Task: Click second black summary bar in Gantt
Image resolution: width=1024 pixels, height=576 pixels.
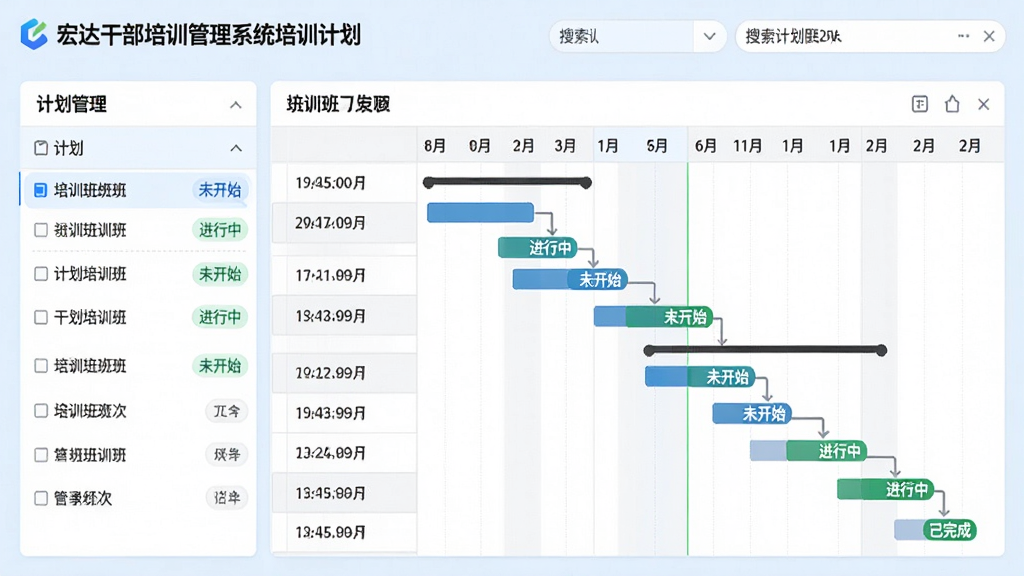Action: (x=765, y=351)
